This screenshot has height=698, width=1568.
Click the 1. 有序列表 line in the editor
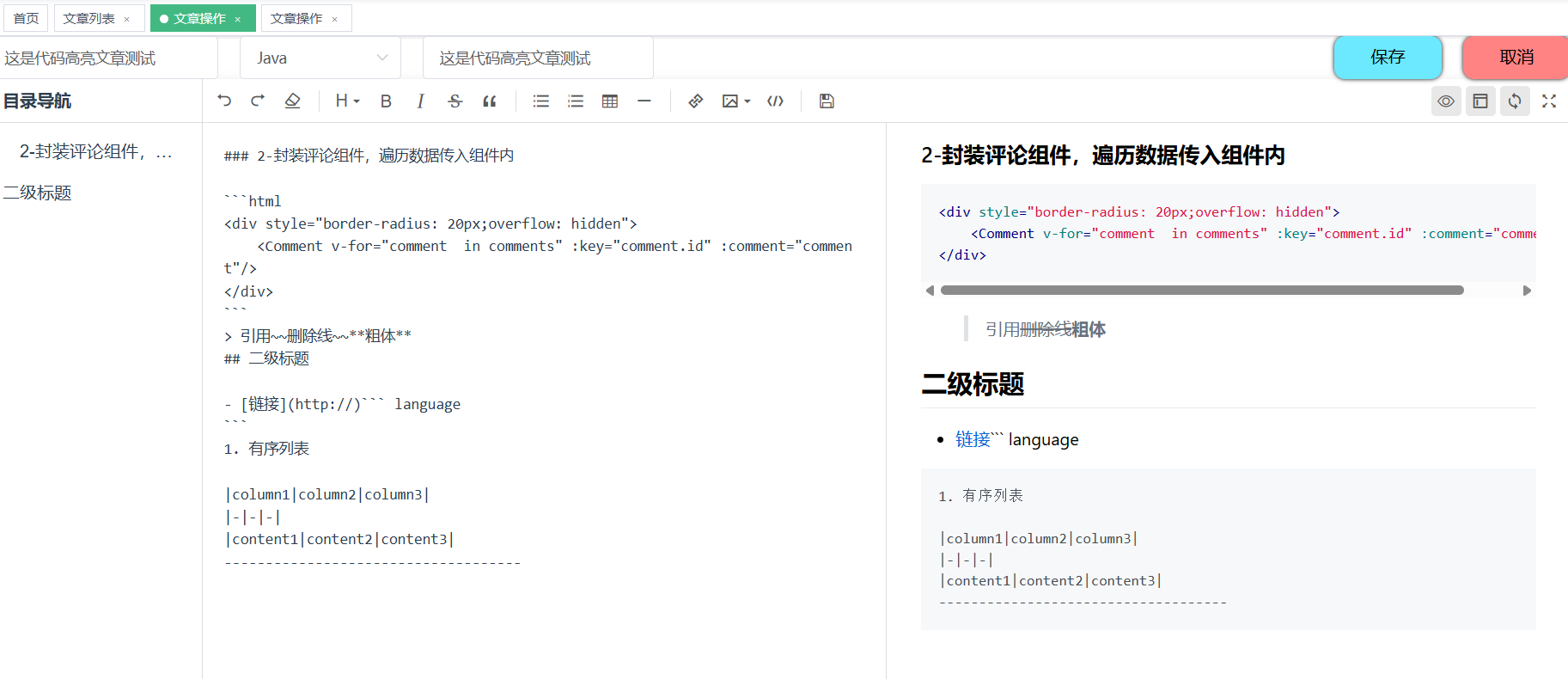[266, 449]
